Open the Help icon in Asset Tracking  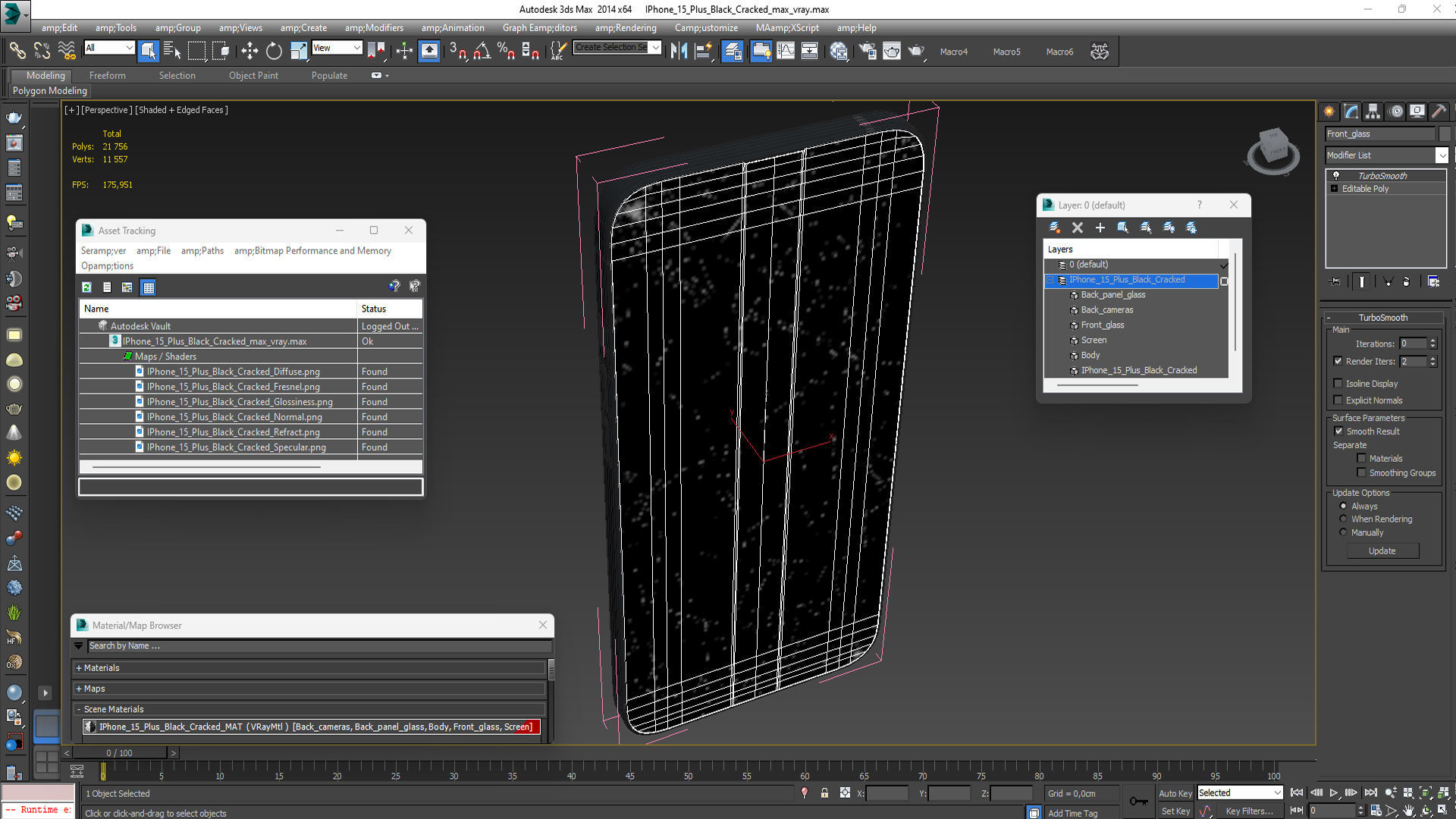point(394,286)
